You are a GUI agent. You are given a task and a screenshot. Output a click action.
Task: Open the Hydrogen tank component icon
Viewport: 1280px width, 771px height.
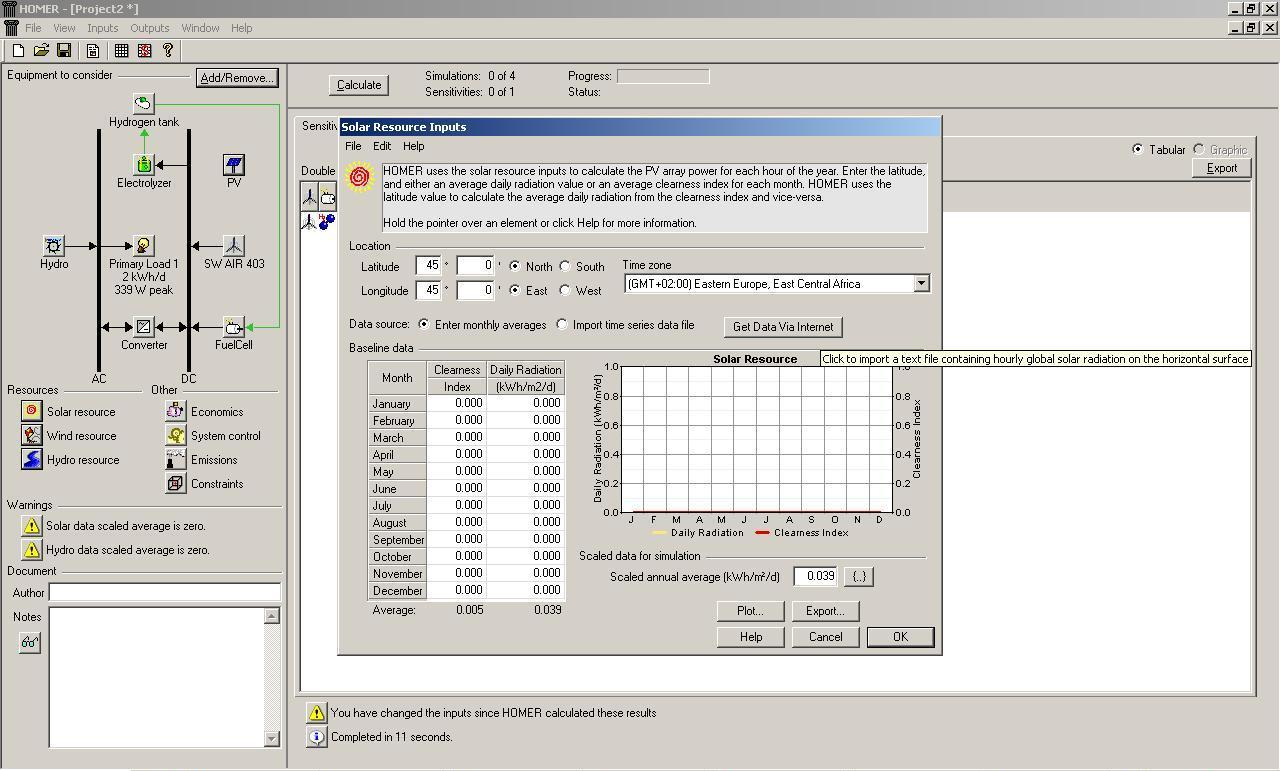point(144,103)
